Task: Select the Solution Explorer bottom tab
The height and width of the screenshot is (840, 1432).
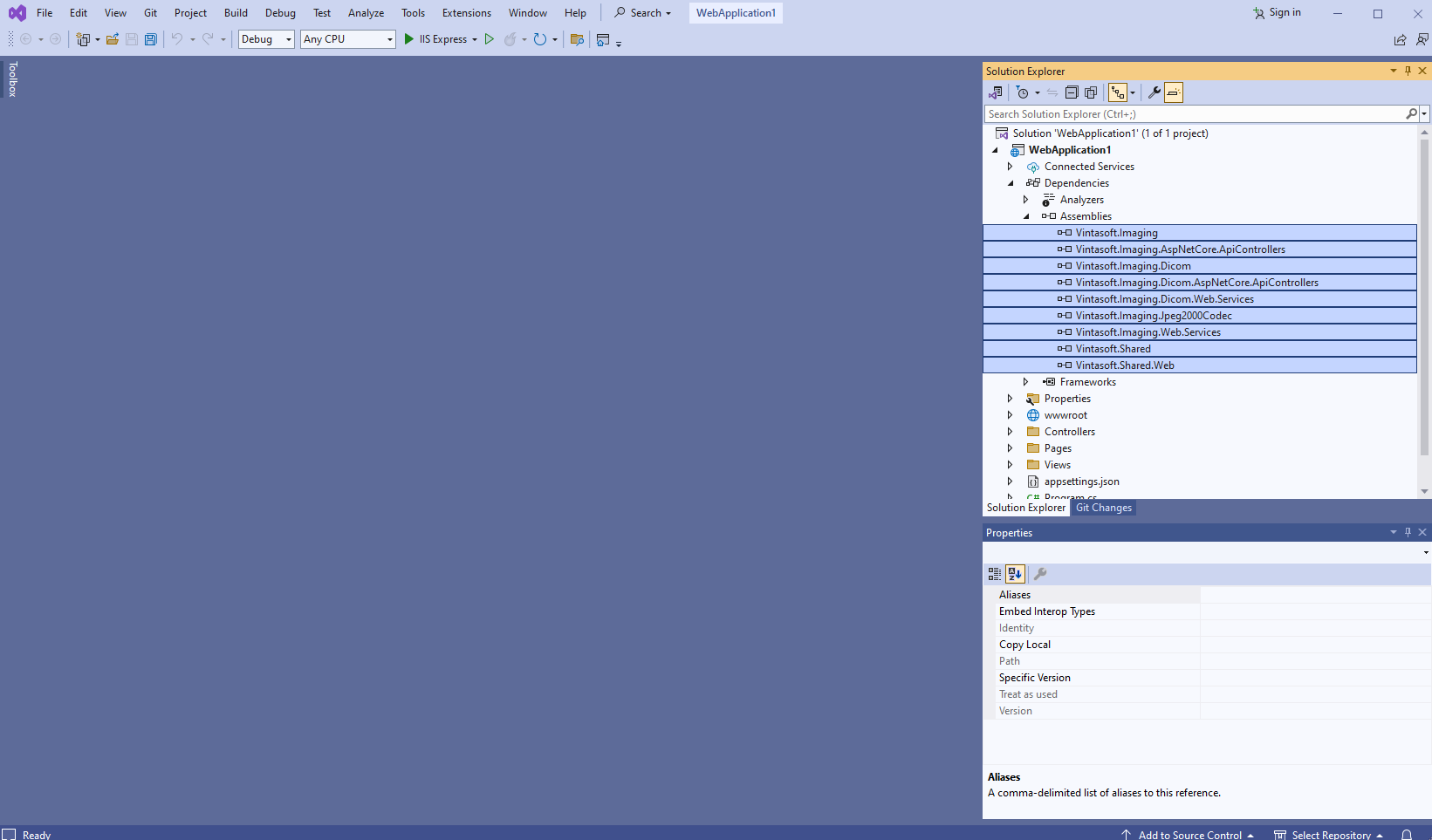Action: [1026, 508]
